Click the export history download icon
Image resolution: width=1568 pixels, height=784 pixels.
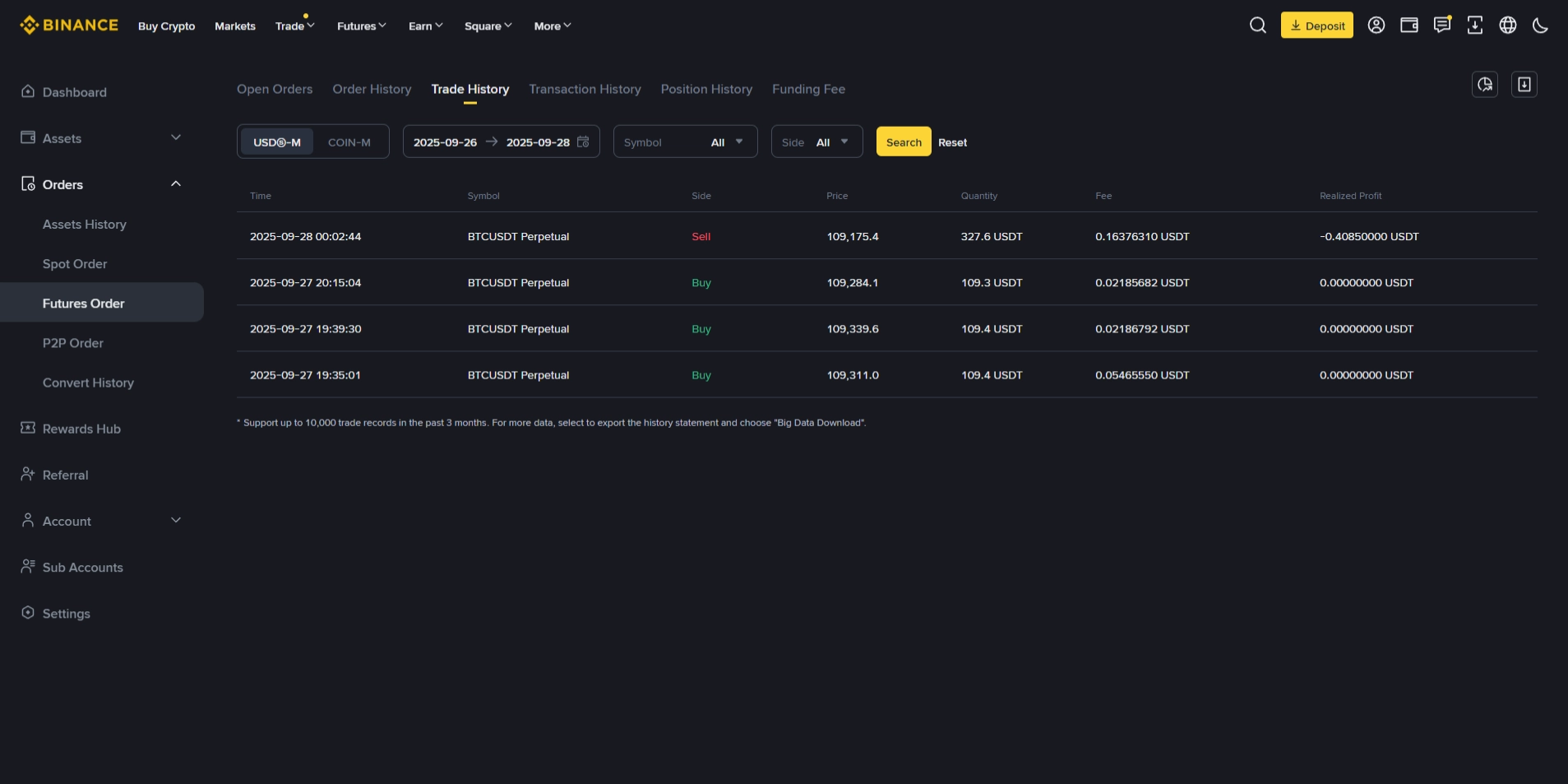point(1524,84)
